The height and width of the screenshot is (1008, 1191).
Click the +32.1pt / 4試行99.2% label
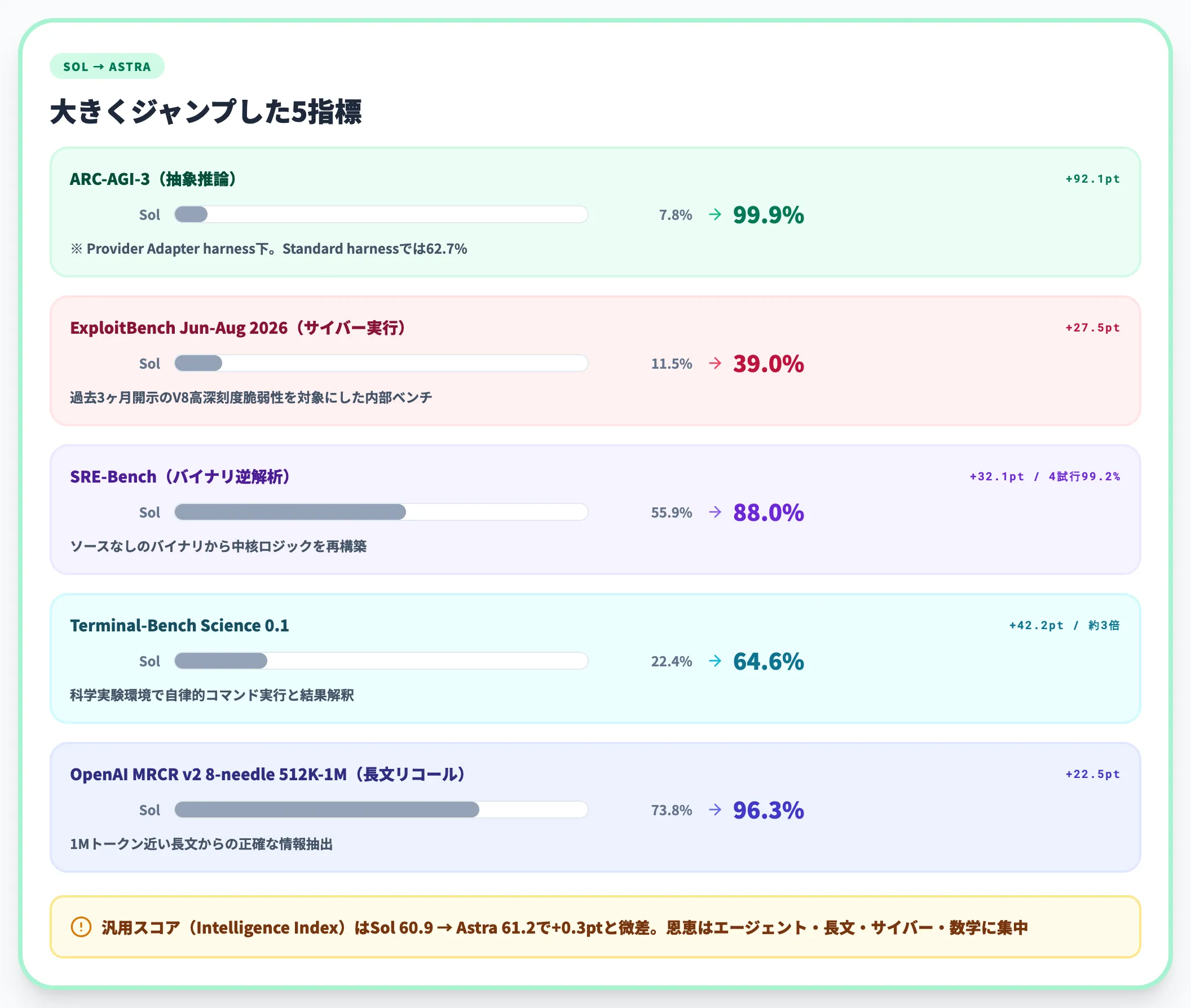(x=1045, y=476)
